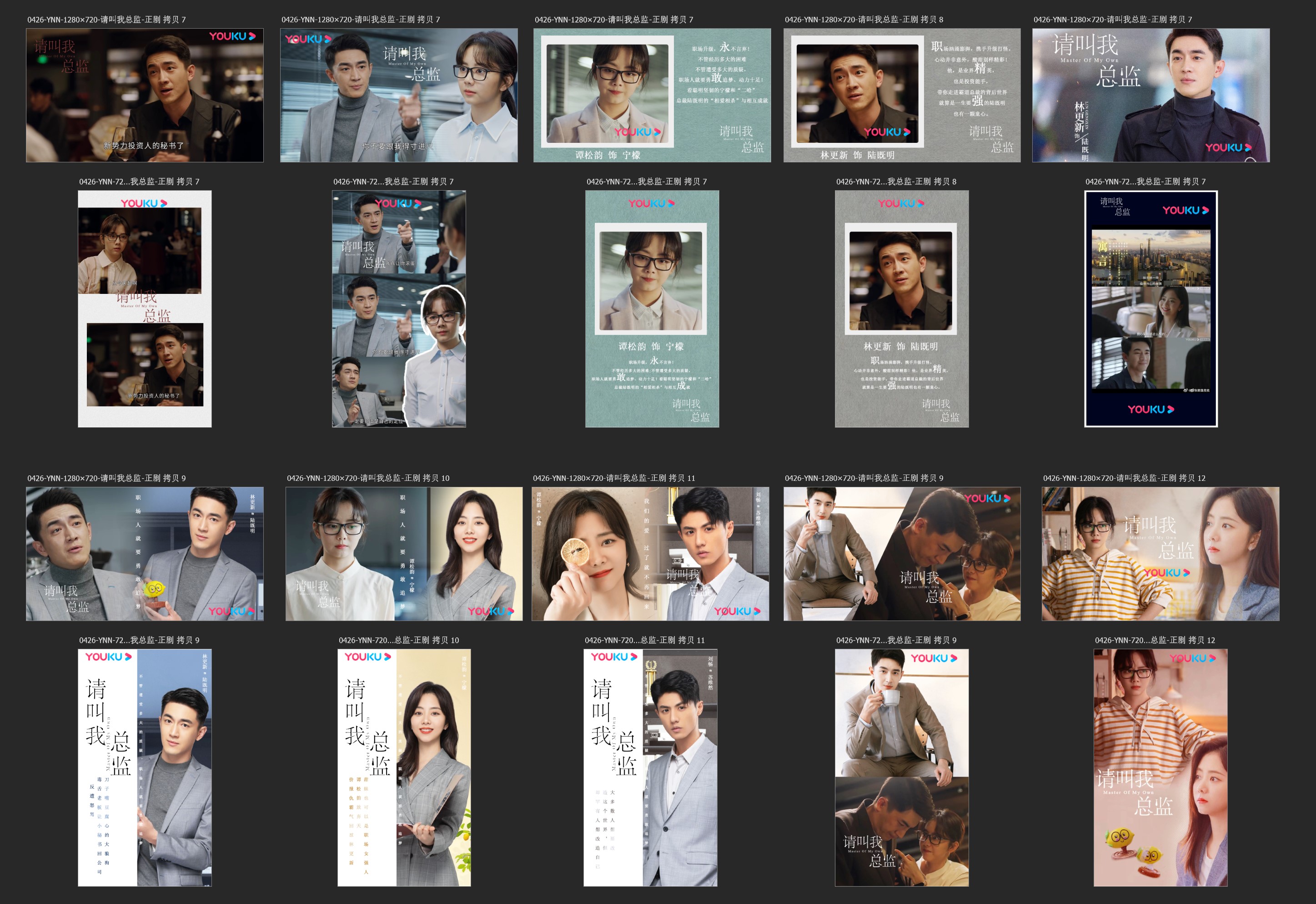
Task: Select portrait artboard of smiling woman holding folder
Action: (x=404, y=768)
